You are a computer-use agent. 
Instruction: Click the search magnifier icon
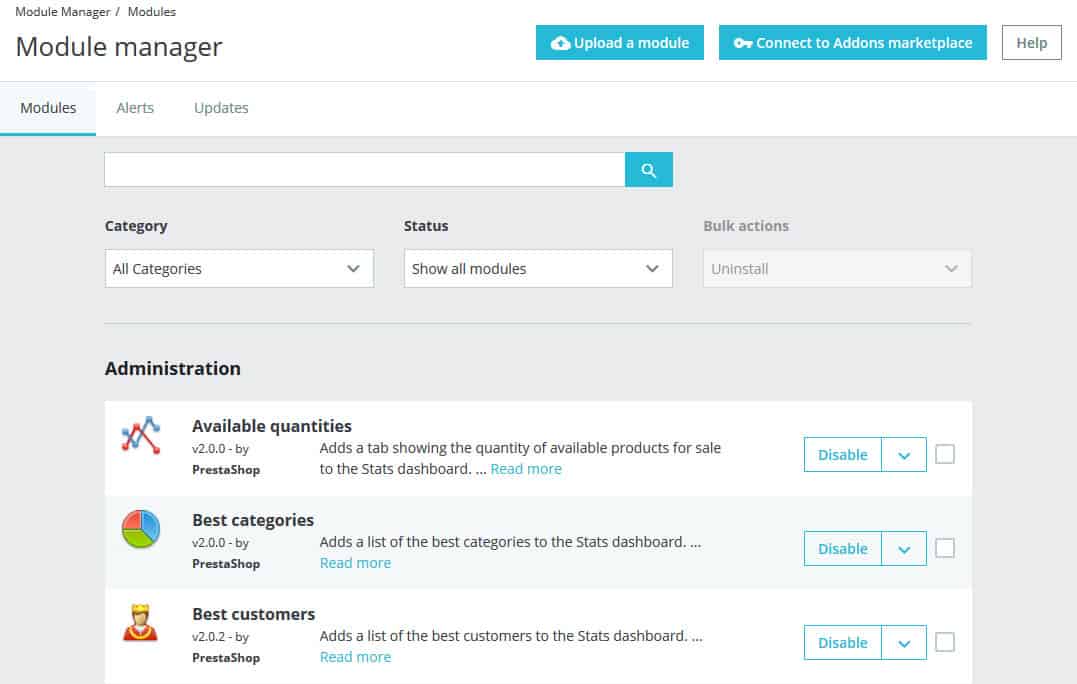coord(648,169)
